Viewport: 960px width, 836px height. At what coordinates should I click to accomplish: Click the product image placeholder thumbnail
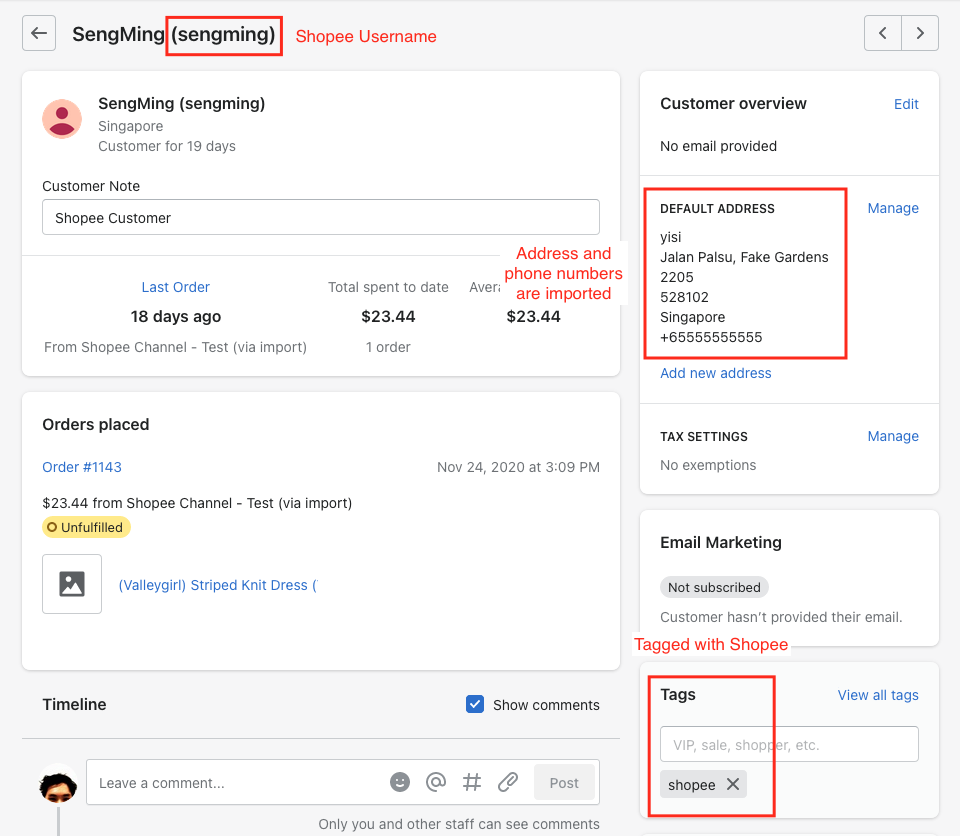[71, 584]
